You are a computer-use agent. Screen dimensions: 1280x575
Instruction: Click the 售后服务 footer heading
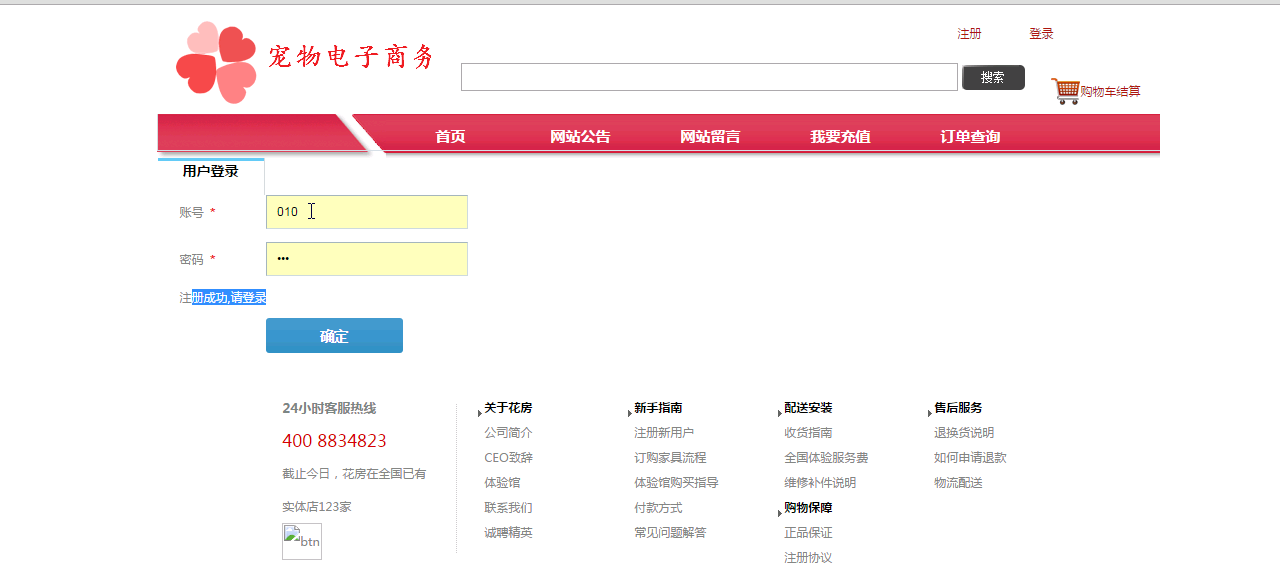coord(958,408)
